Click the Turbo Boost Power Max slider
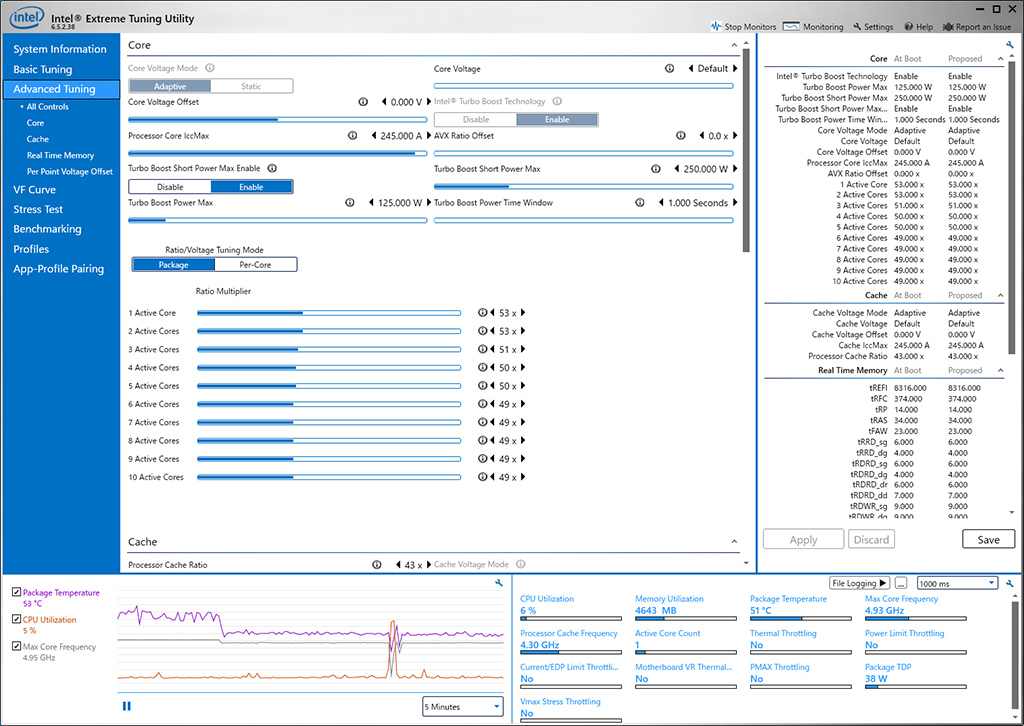 278,220
